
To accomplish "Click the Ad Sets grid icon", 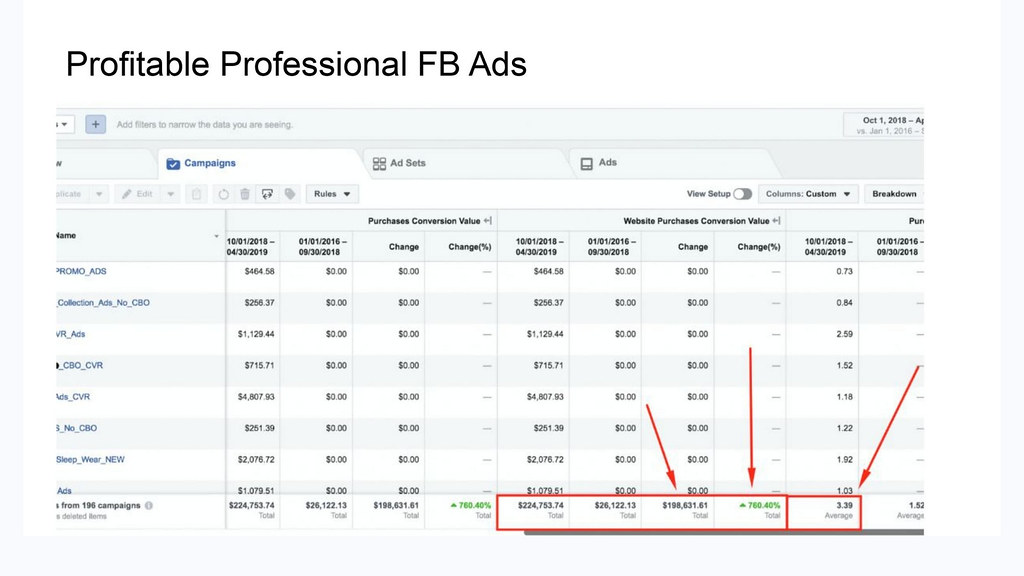I will tap(379, 163).
